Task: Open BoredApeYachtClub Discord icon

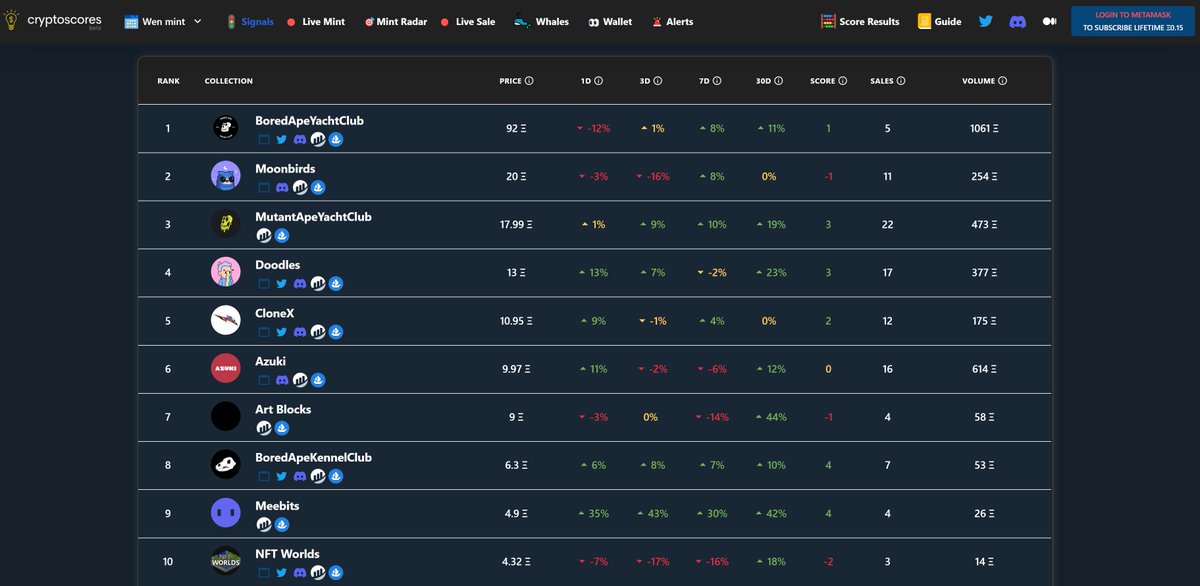Action: point(299,139)
